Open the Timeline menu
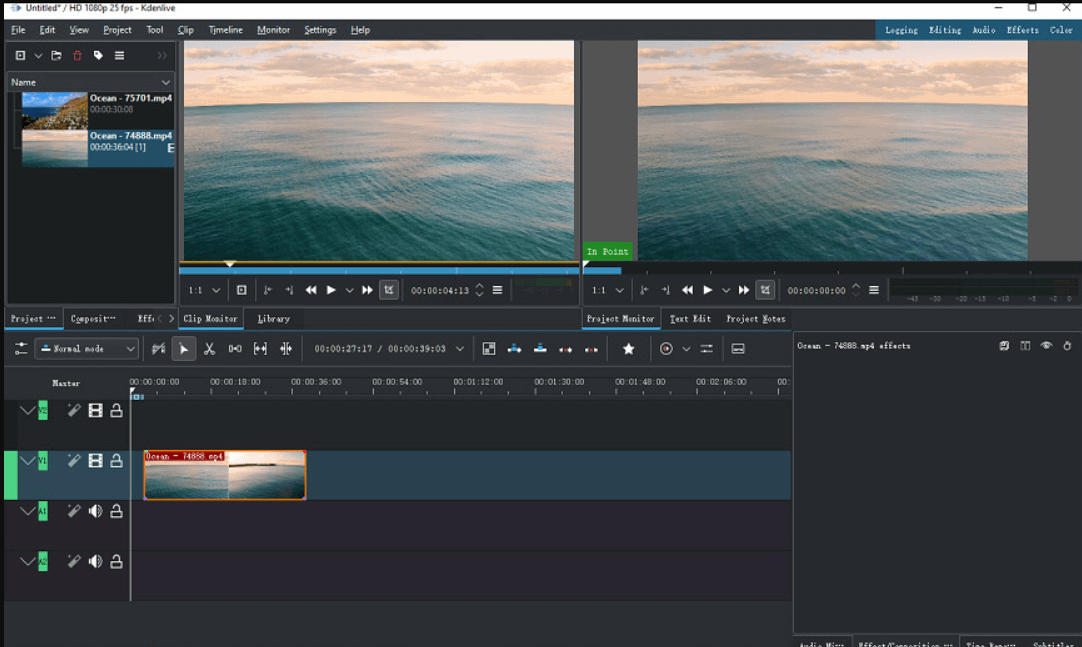This screenshot has height=647, width=1082. click(x=225, y=30)
